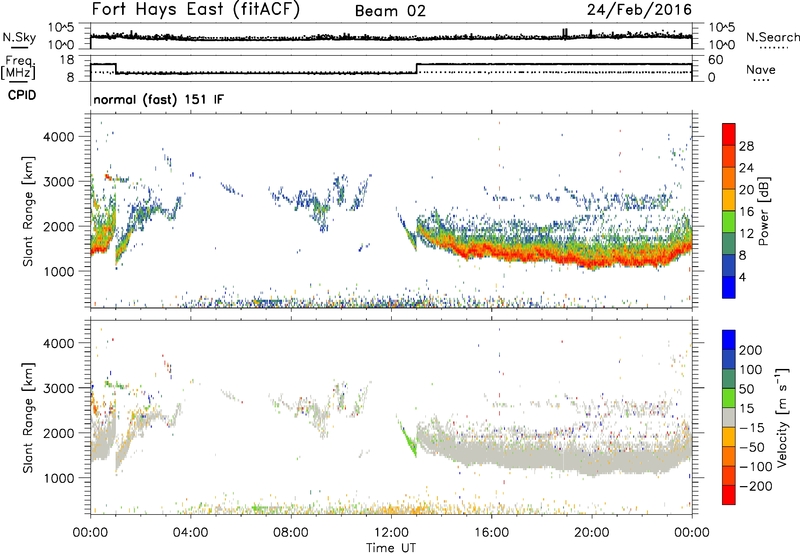The image size is (800, 554).
Task: Select the 'Freq. [MHz]' axis label
Action: (18, 67)
